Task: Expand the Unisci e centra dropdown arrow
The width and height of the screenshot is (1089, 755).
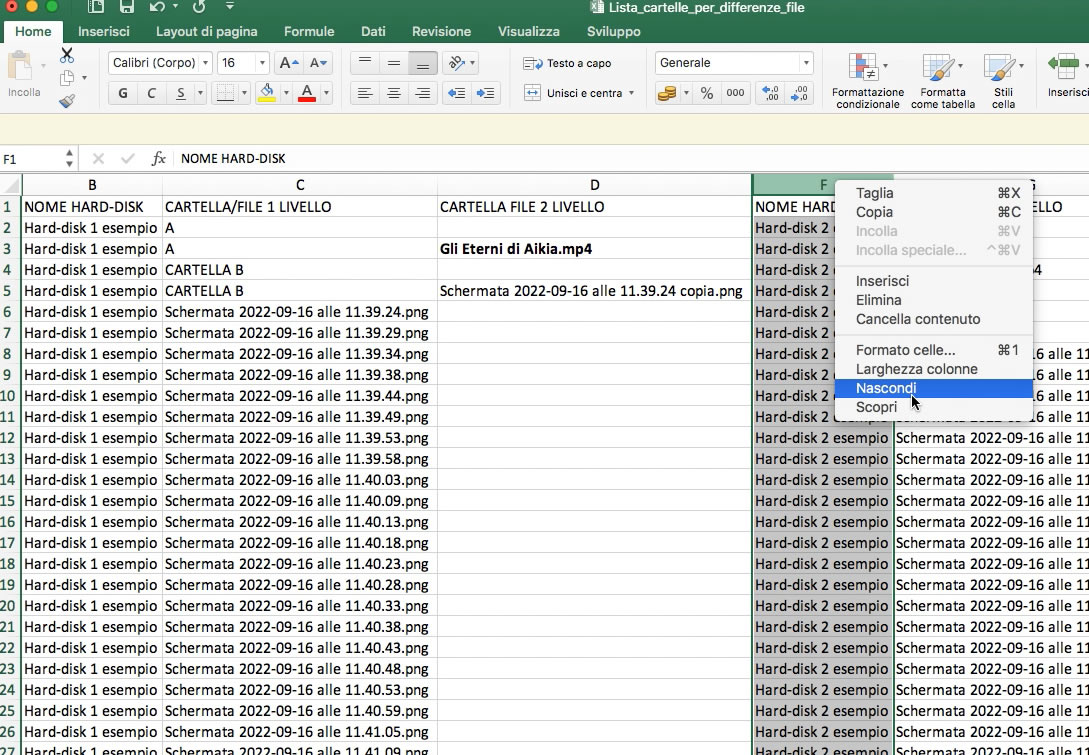Action: [631, 93]
